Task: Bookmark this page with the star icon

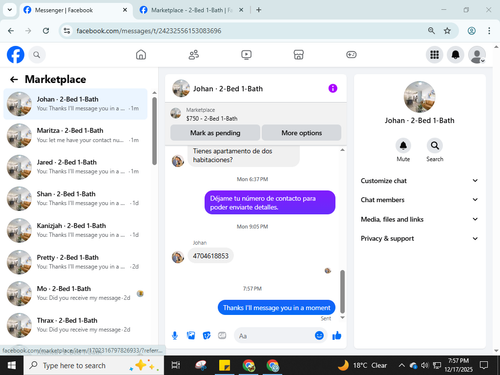Action: click(x=447, y=31)
